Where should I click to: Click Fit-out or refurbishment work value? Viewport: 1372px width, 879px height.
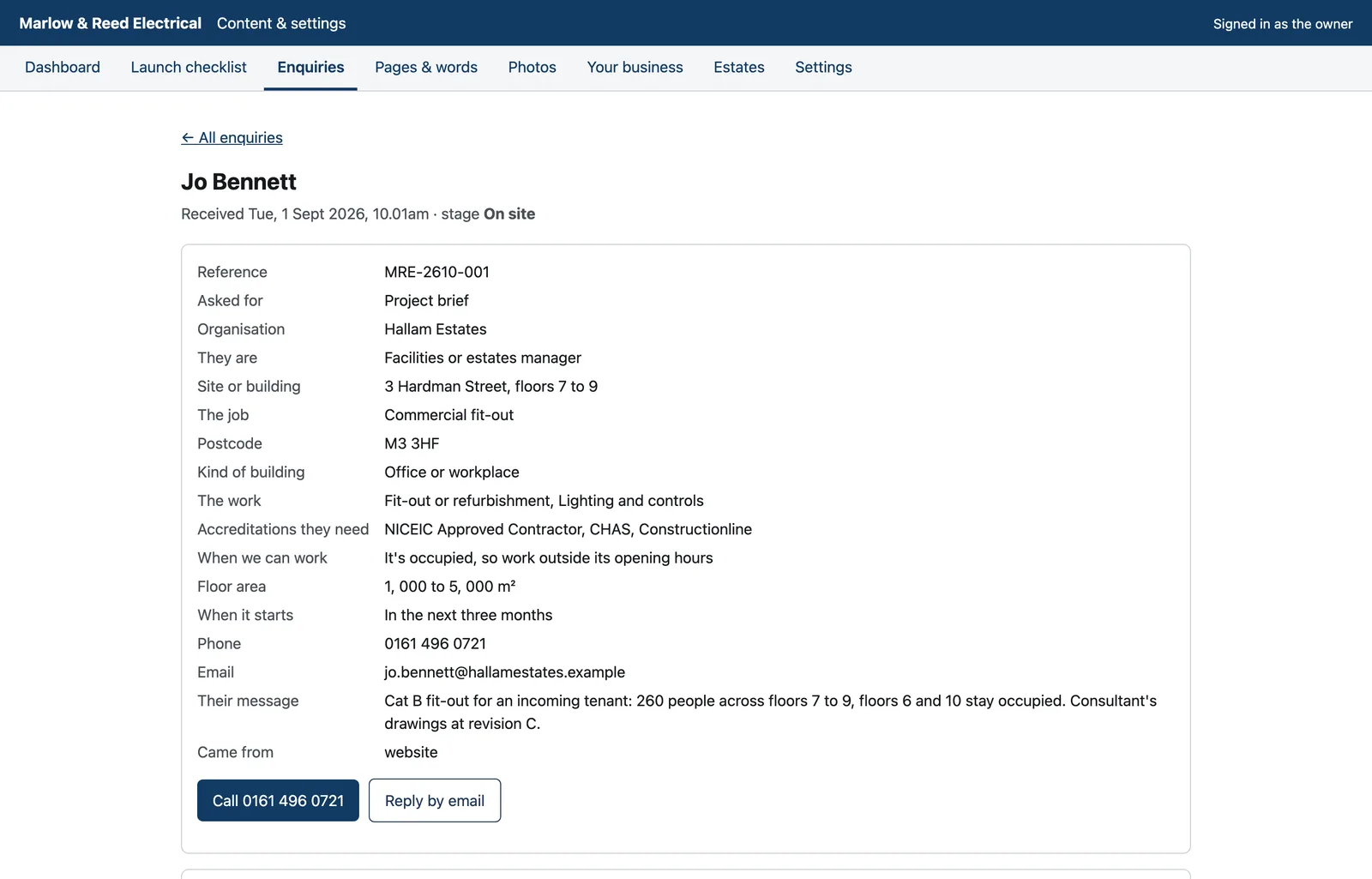544,501
